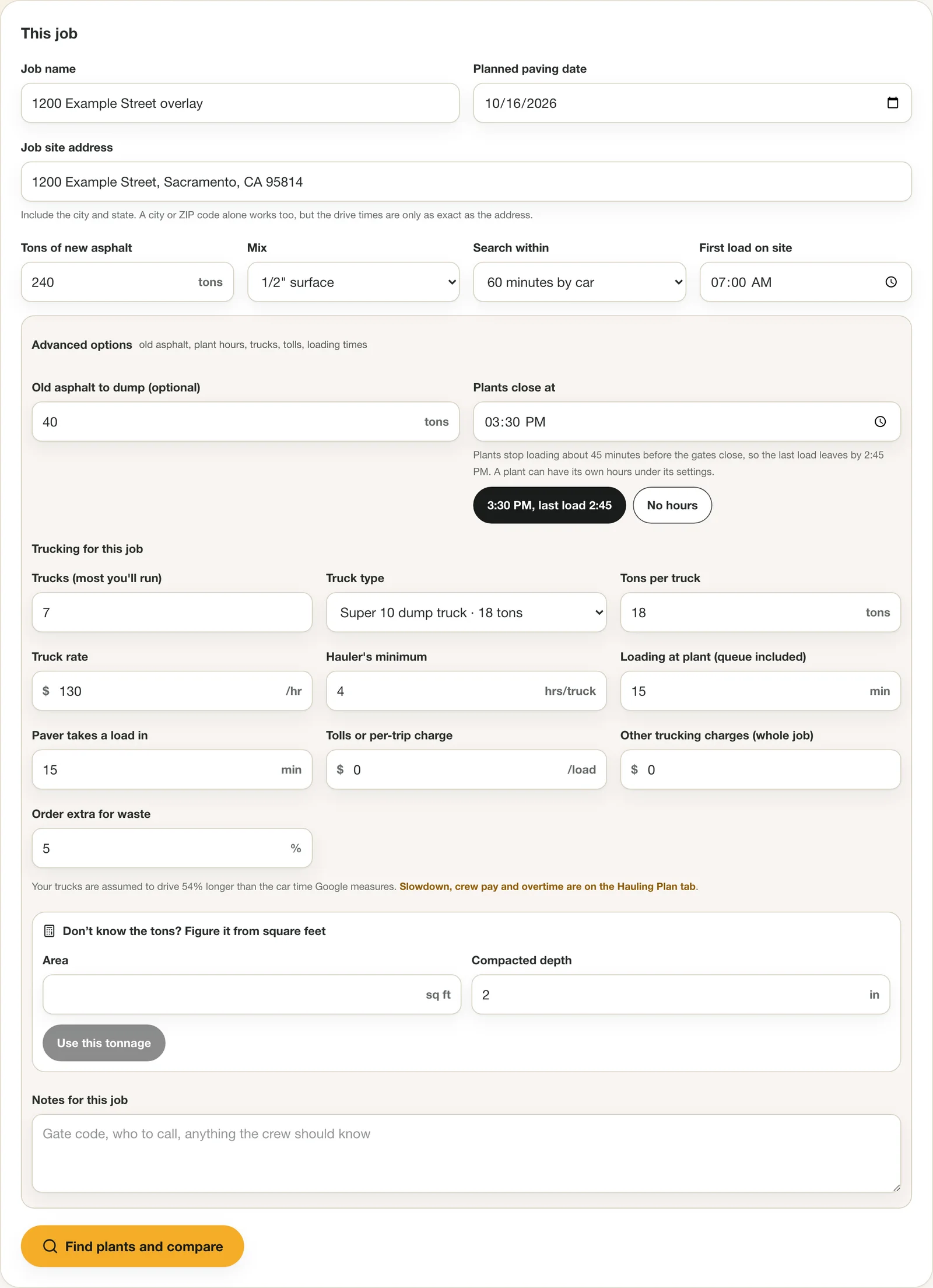Viewport: 933px width, 1288px height.
Task: Open the Truck type dropdown
Action: [x=466, y=612]
